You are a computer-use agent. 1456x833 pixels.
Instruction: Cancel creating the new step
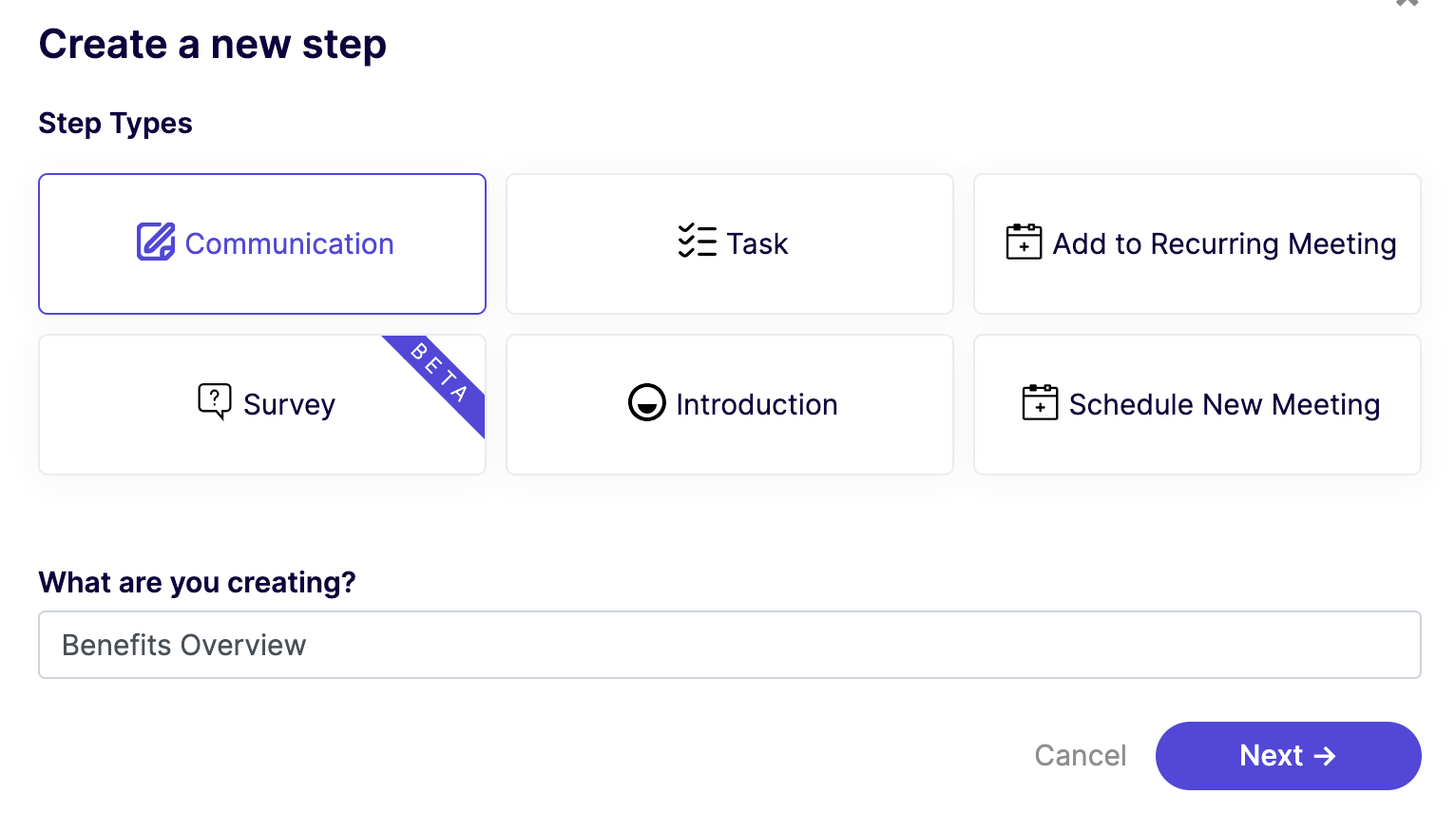[1081, 756]
